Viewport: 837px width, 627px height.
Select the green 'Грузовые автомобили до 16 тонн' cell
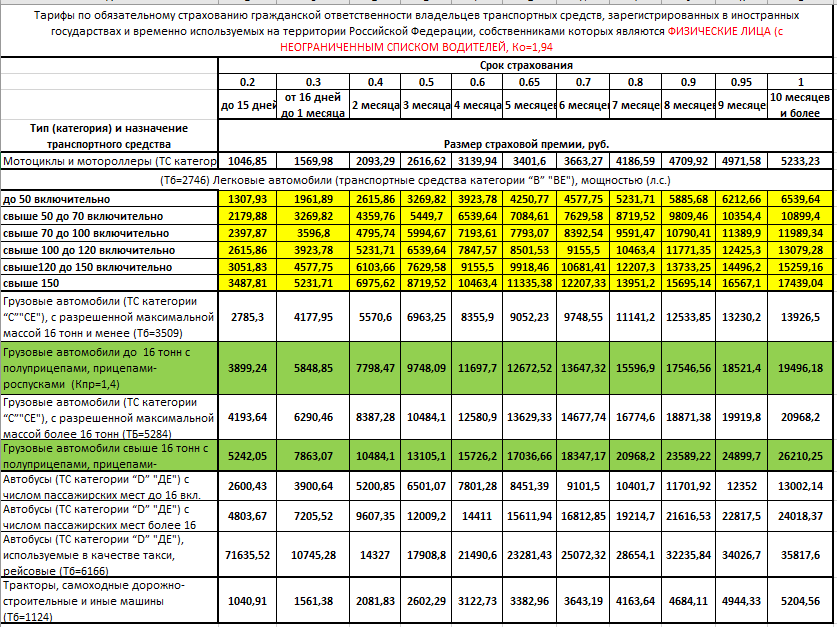click(109, 368)
